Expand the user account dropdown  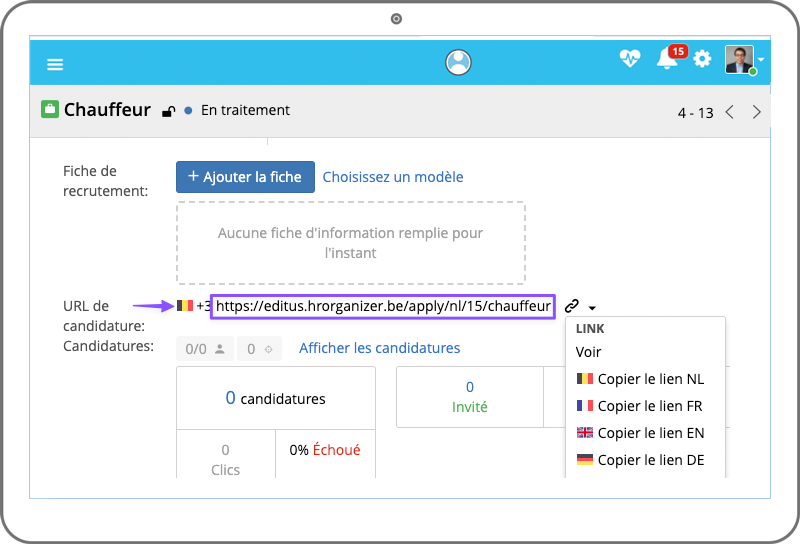pos(761,60)
